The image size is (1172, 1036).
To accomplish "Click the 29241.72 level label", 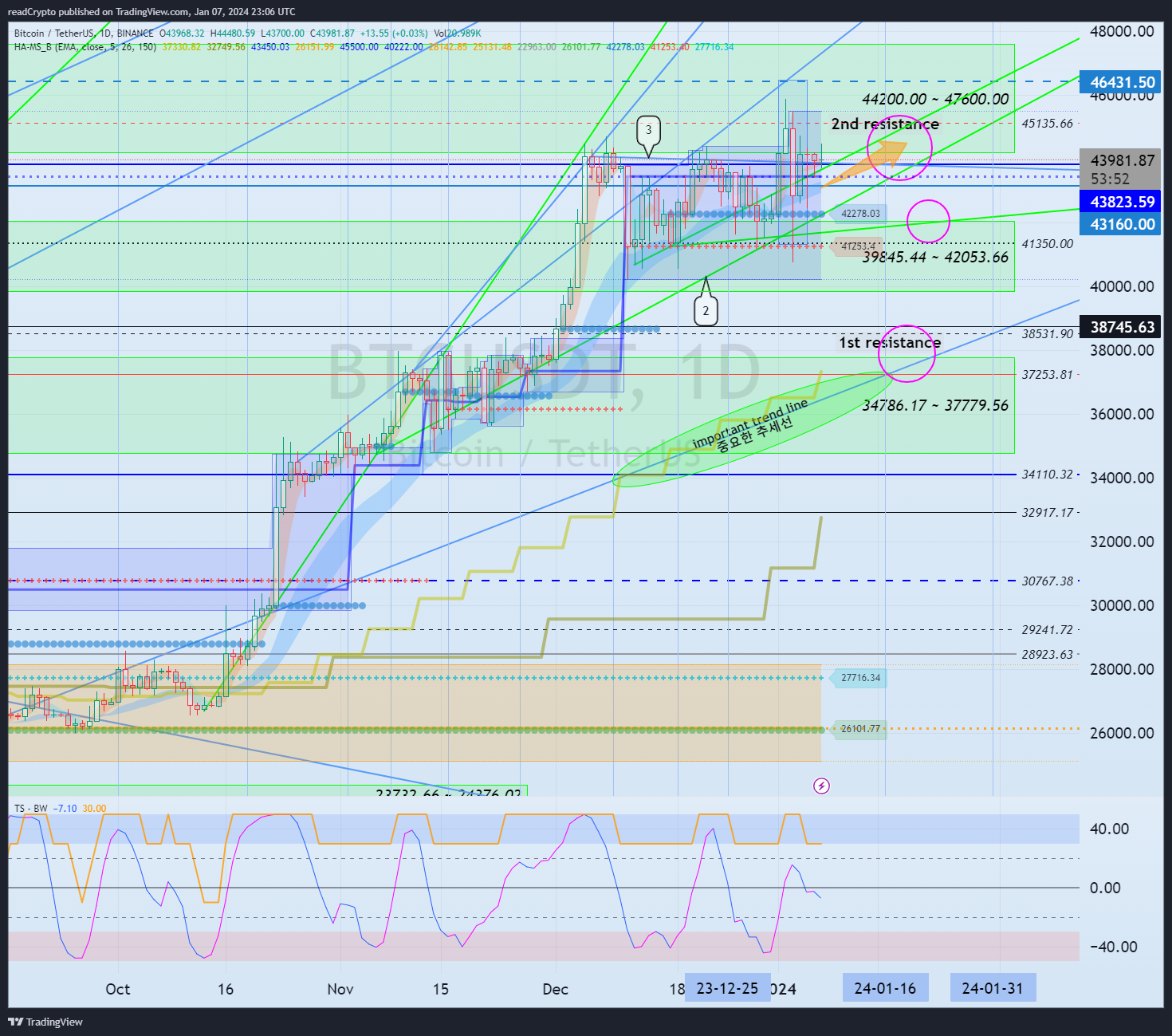I will pos(1048,630).
